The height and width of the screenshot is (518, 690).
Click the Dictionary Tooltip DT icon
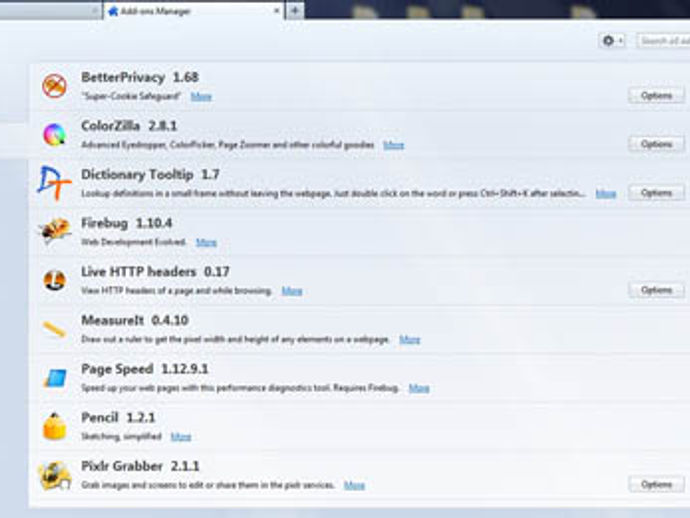tap(54, 183)
